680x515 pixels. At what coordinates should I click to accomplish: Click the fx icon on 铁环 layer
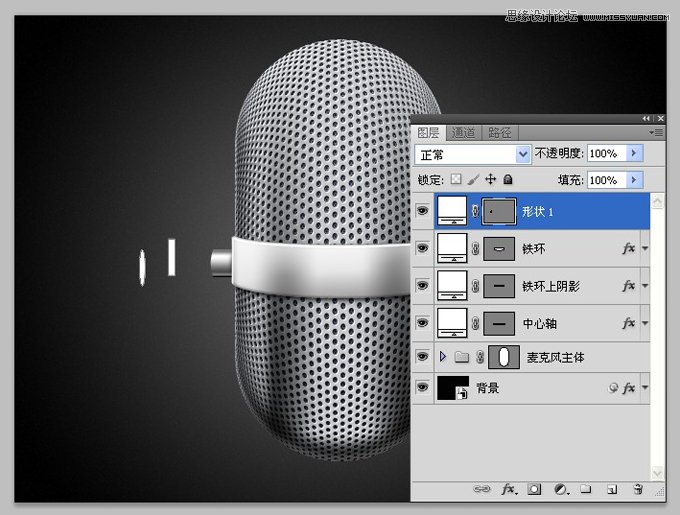coord(629,248)
